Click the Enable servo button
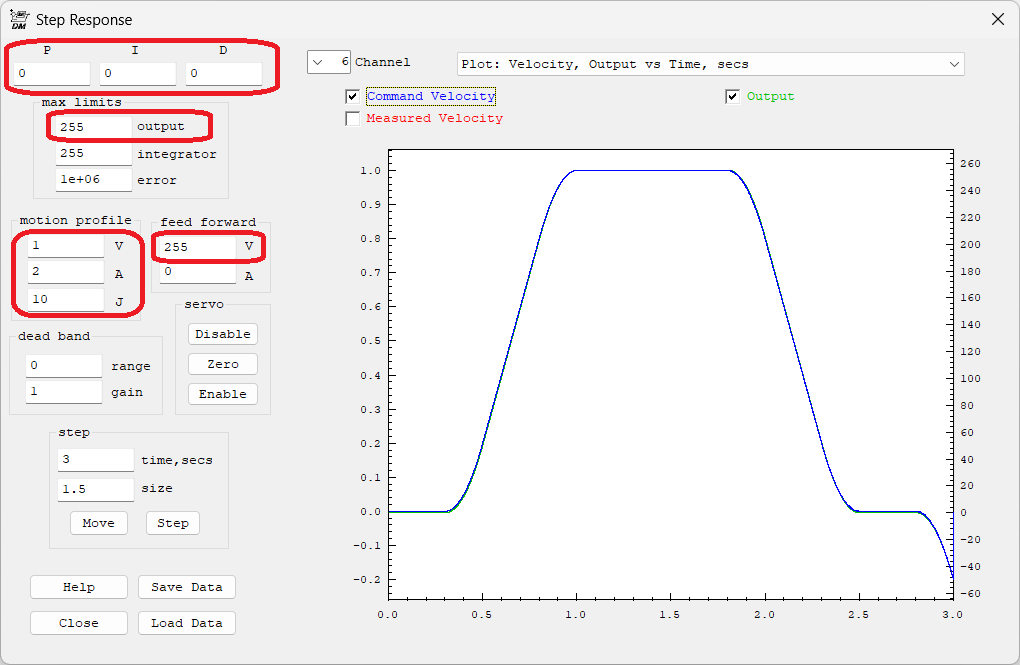 click(222, 394)
